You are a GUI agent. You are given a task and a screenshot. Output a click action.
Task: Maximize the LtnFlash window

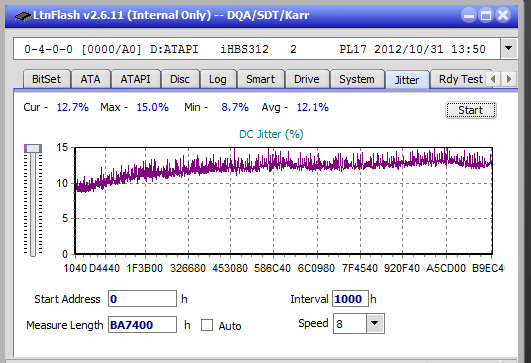click(486, 16)
